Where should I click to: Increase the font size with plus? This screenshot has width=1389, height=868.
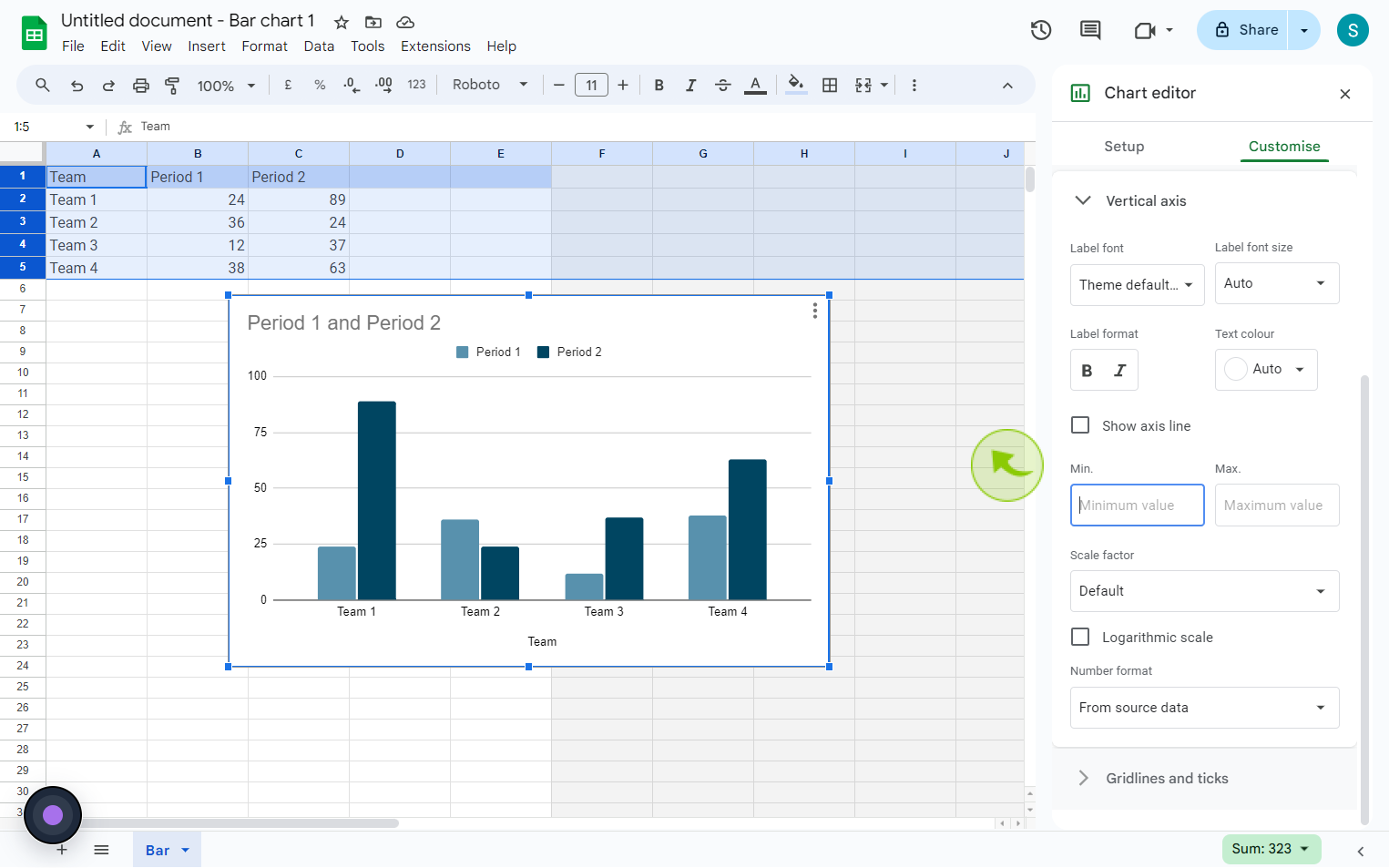pos(623,85)
